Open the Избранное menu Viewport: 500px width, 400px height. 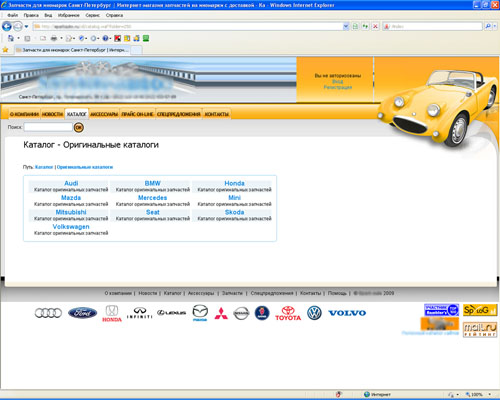69,15
